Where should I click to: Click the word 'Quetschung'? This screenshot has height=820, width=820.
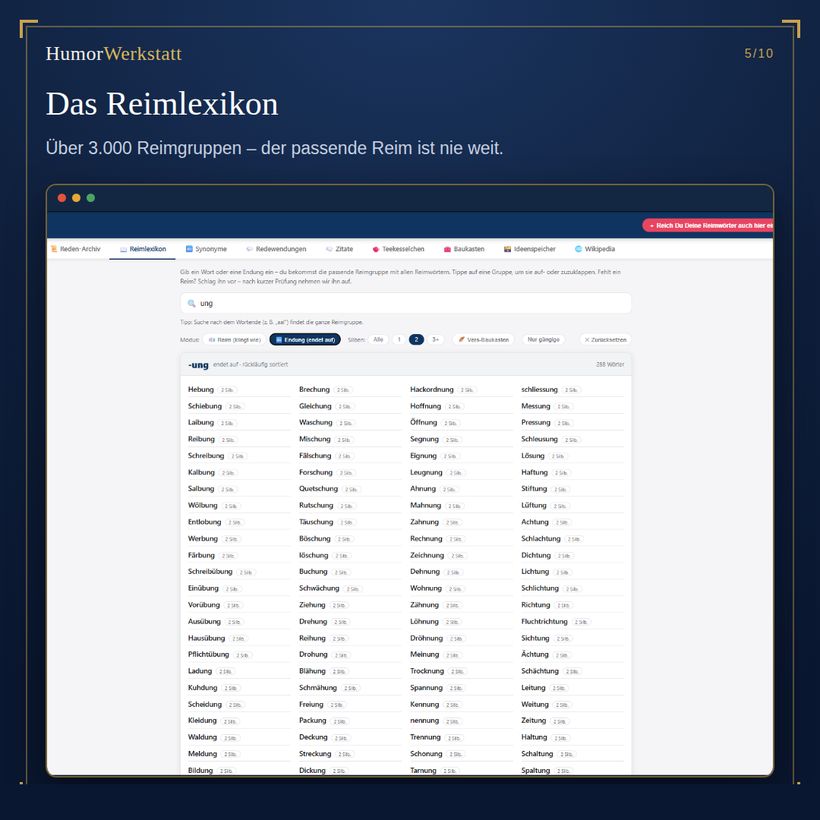[318, 488]
